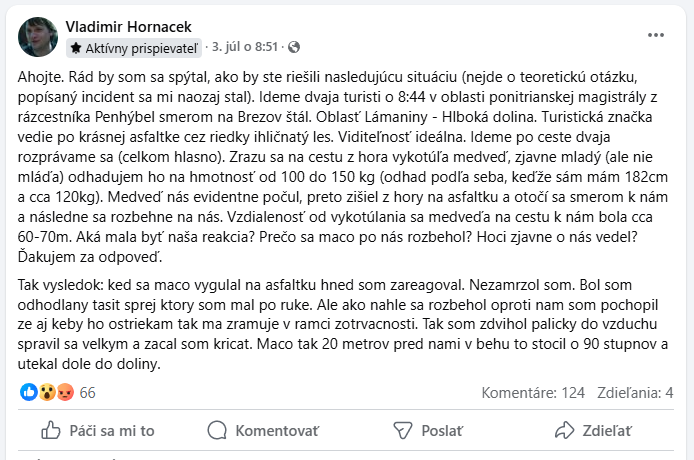The height and width of the screenshot is (460, 694).
Task: Click the blue Like reaction emoji
Action: click(x=28, y=392)
